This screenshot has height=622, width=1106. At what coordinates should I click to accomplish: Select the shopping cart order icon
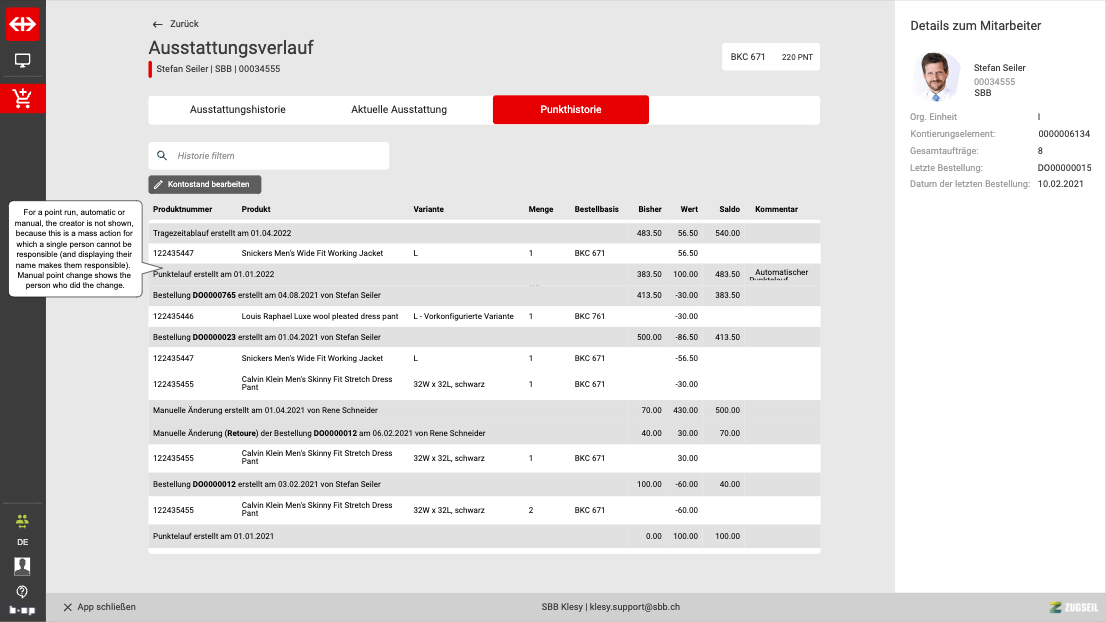tap(22, 98)
